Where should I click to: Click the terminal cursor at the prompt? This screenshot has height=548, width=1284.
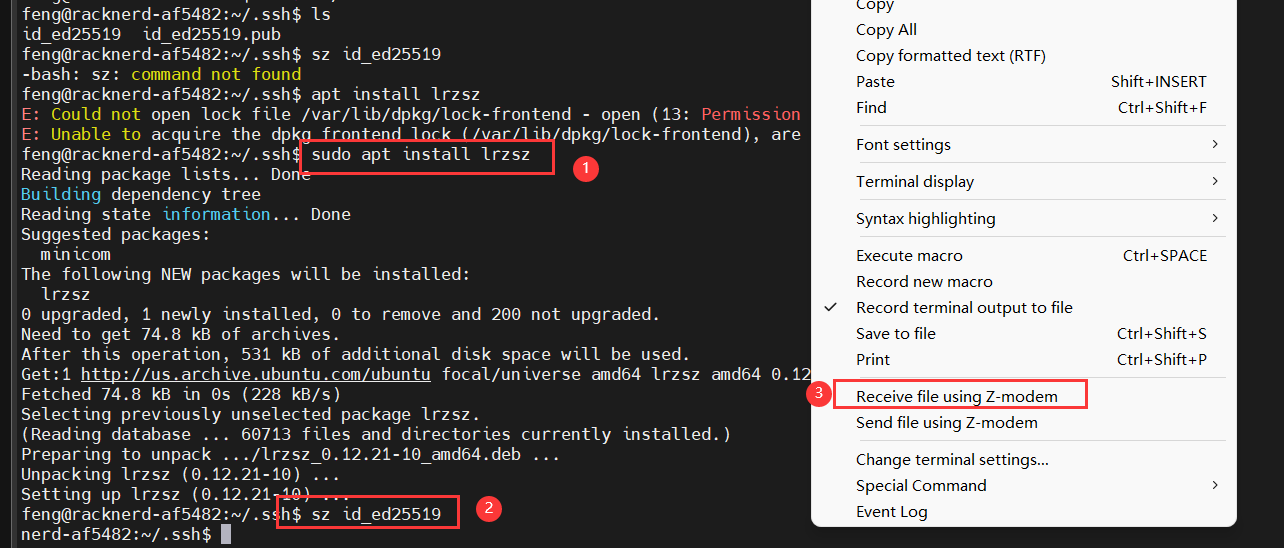point(226,535)
